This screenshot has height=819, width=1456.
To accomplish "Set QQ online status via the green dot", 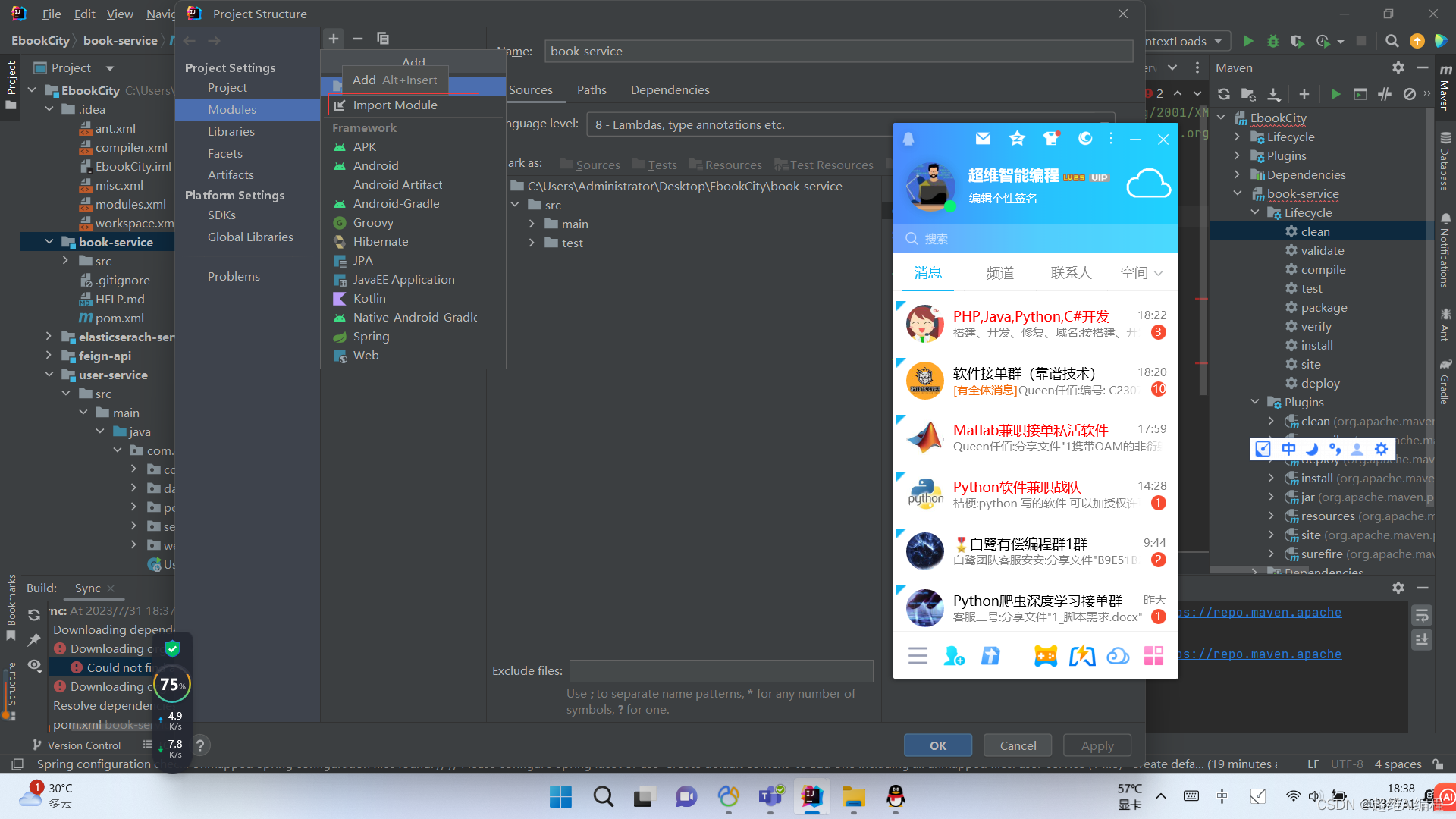I will [949, 205].
